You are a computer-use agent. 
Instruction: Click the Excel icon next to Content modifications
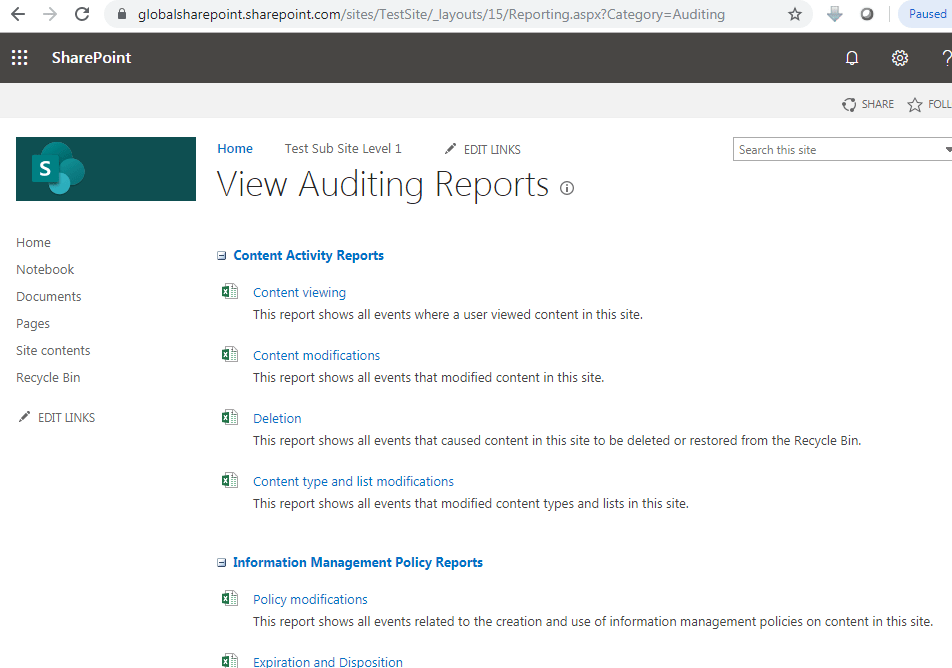tap(230, 354)
